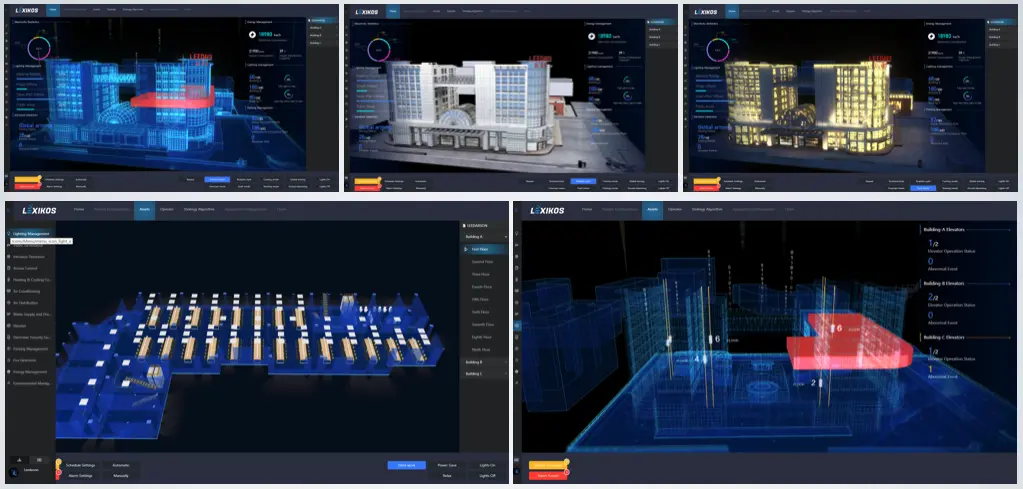The width and height of the screenshot is (1023, 489).
Task: Open Schedule Settings in floor-plan view
Action: [81, 465]
